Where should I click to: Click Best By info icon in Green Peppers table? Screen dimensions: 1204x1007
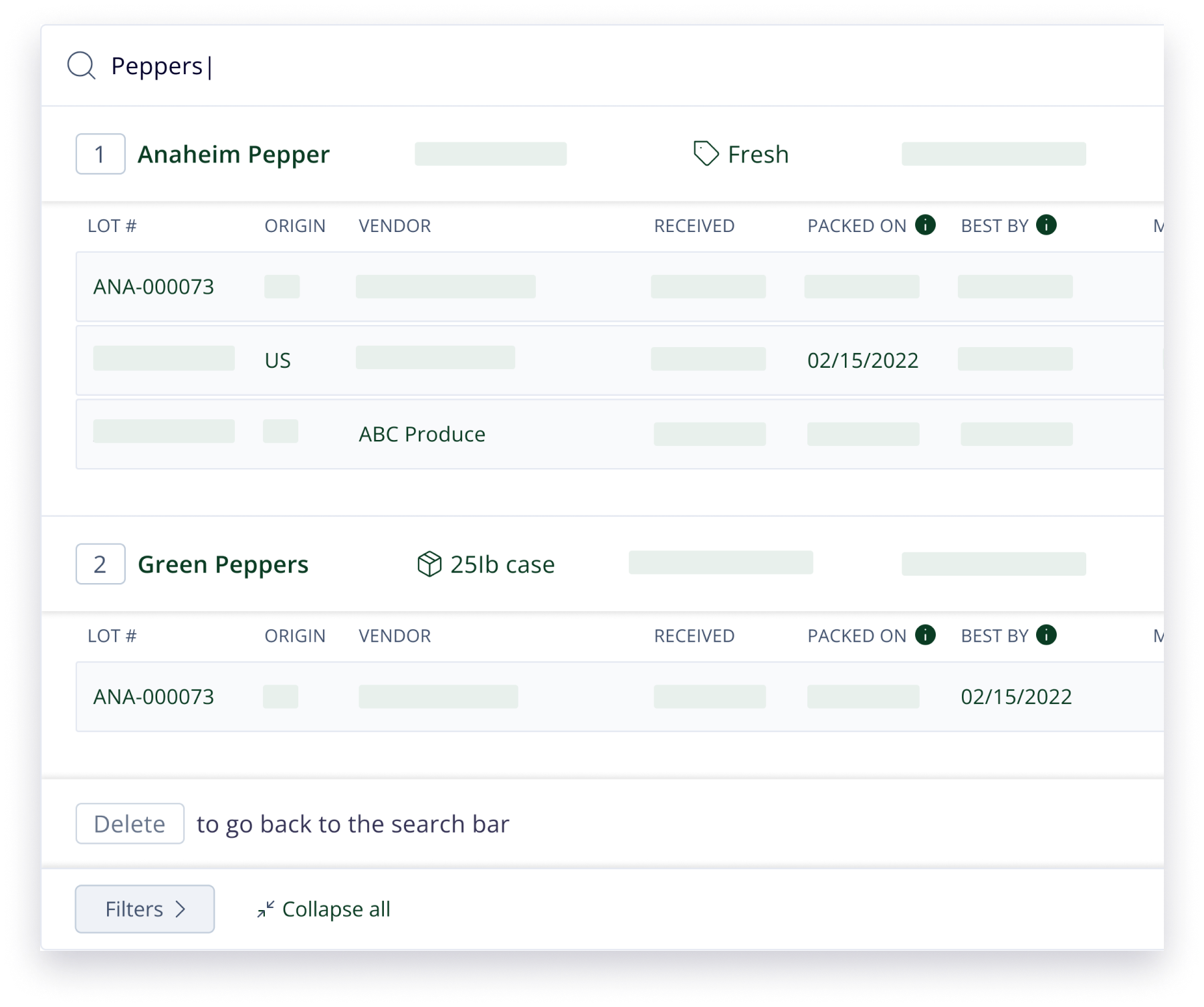[1046, 635]
